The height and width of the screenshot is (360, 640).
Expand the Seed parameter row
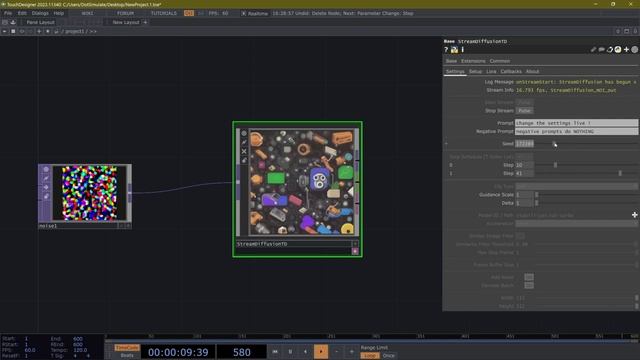446,144
